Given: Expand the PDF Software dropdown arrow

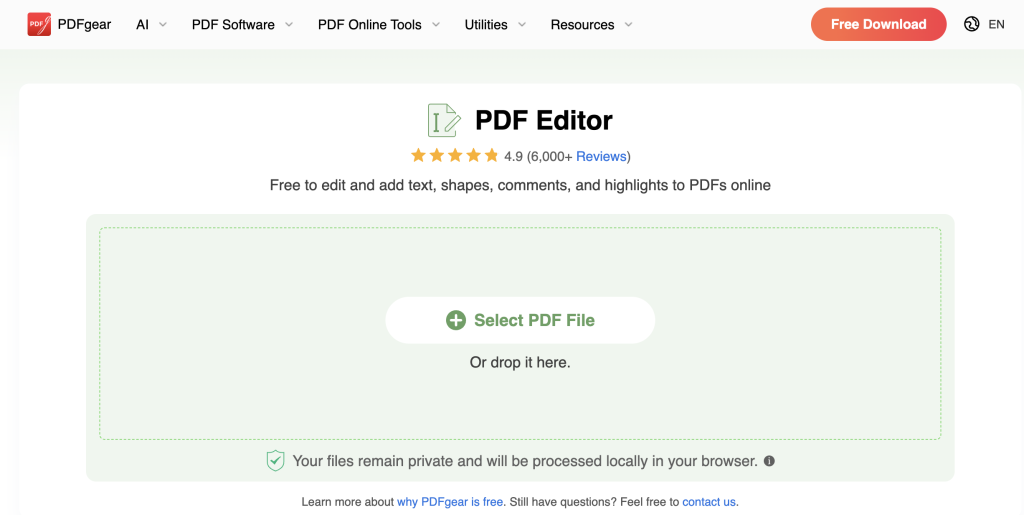Looking at the screenshot, I should tap(289, 25).
